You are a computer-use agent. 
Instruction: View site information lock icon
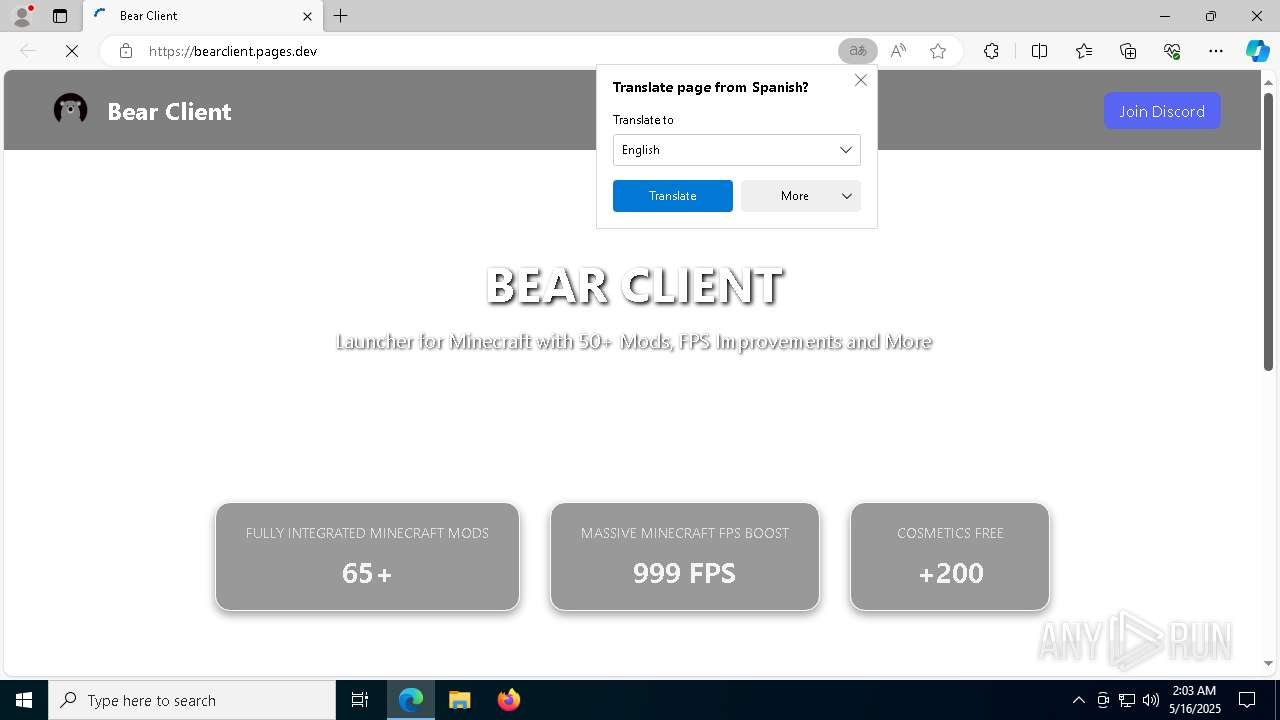pos(126,51)
